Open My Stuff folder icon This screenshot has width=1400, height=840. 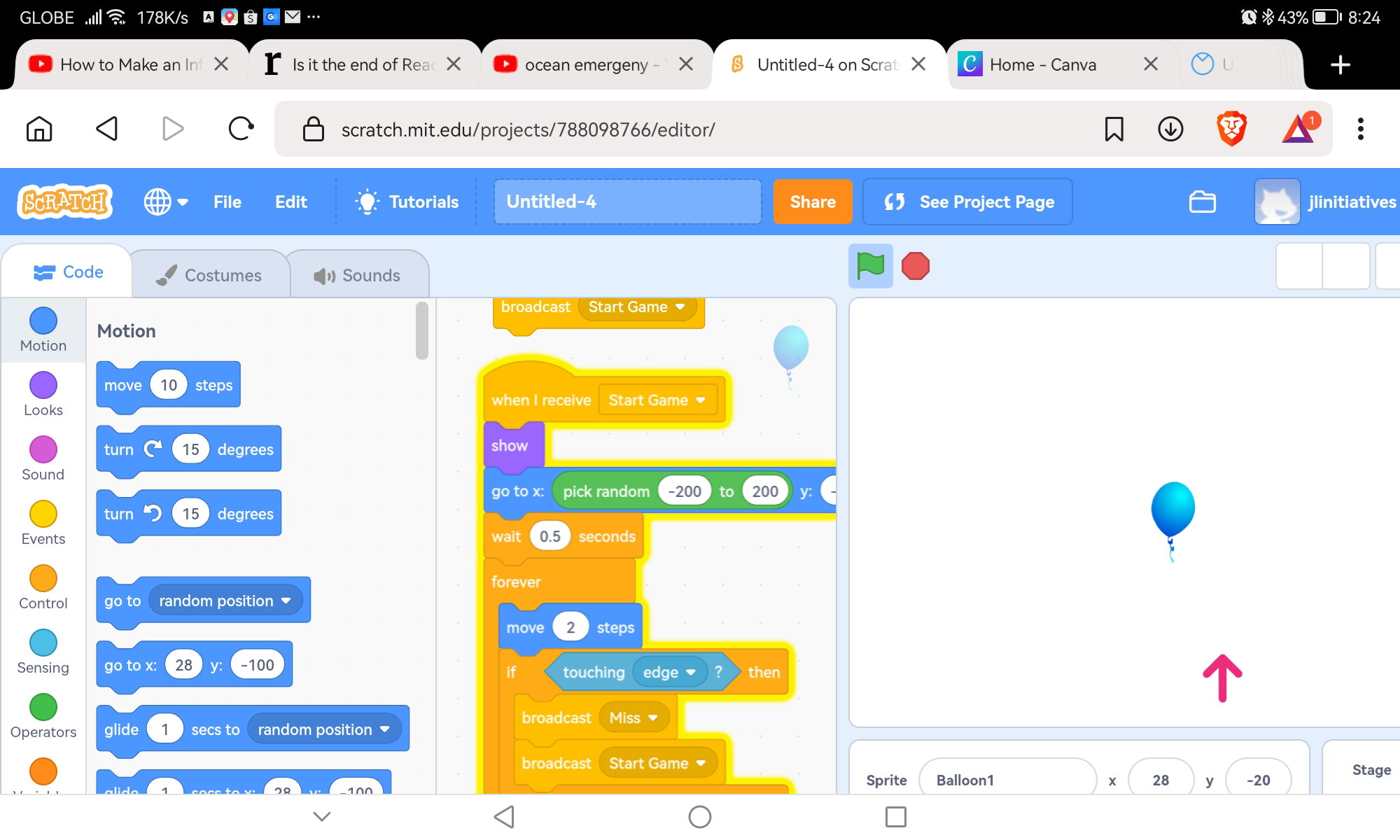click(1203, 202)
